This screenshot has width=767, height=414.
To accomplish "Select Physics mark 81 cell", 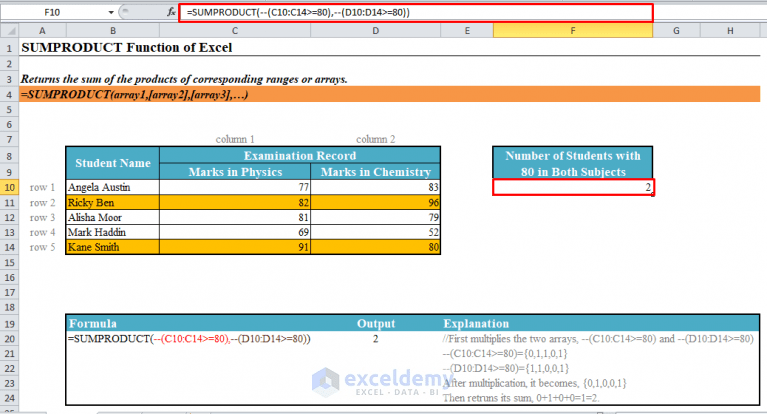I will click(x=235, y=217).
